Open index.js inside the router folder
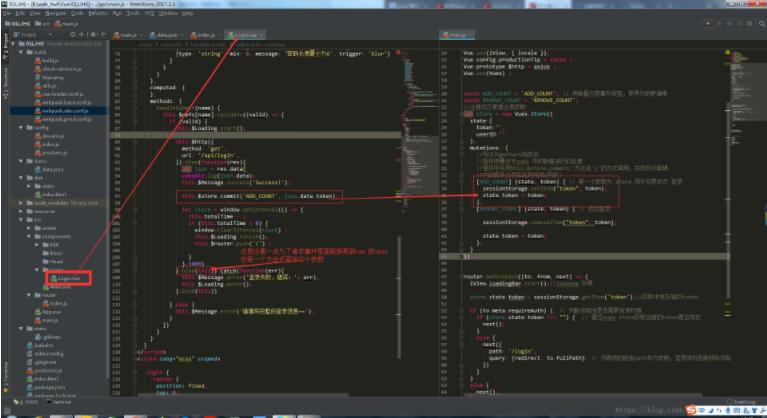767x418 pixels. pyautogui.click(x=54, y=304)
